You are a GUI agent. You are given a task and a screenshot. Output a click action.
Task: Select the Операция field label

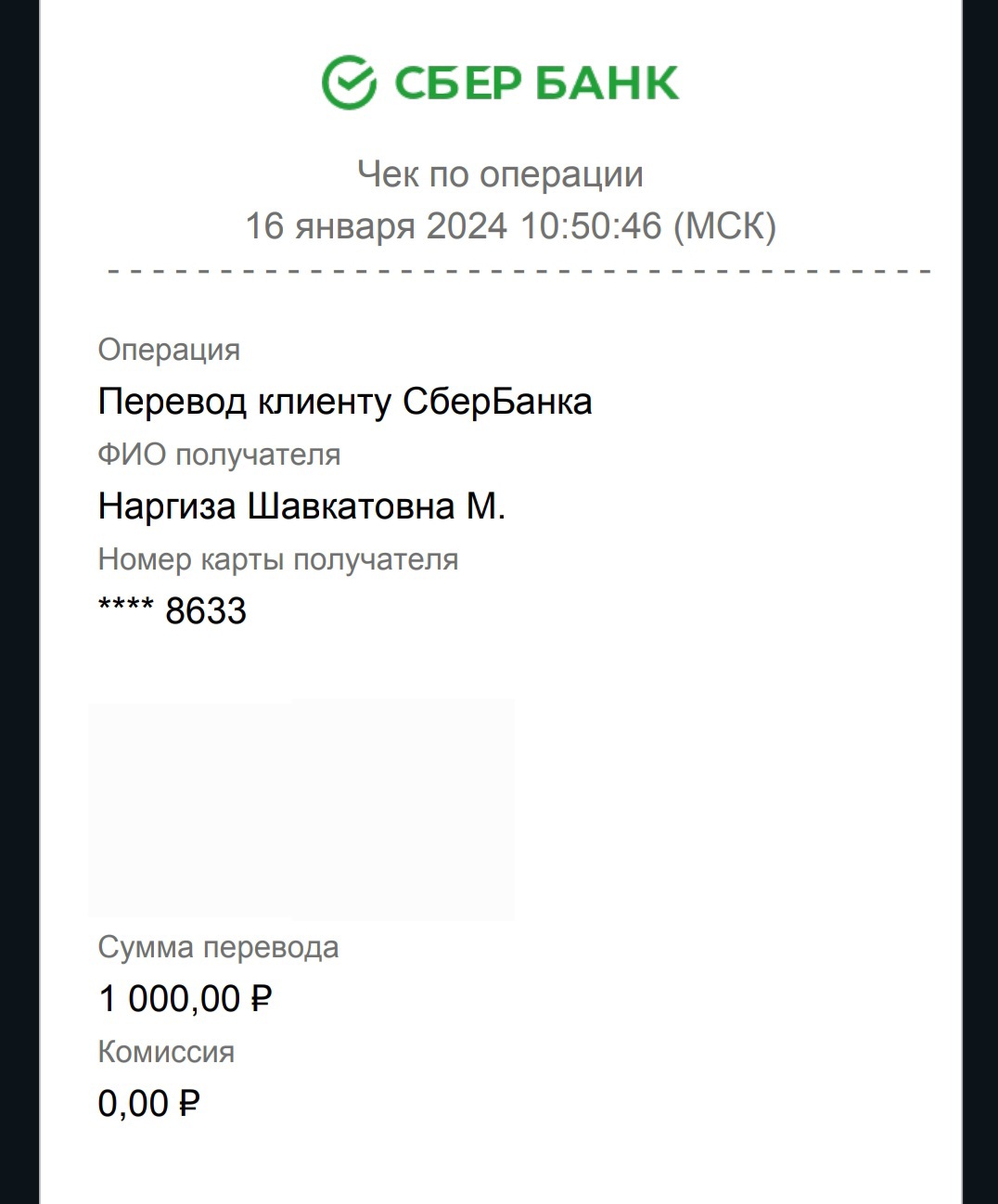(x=169, y=350)
